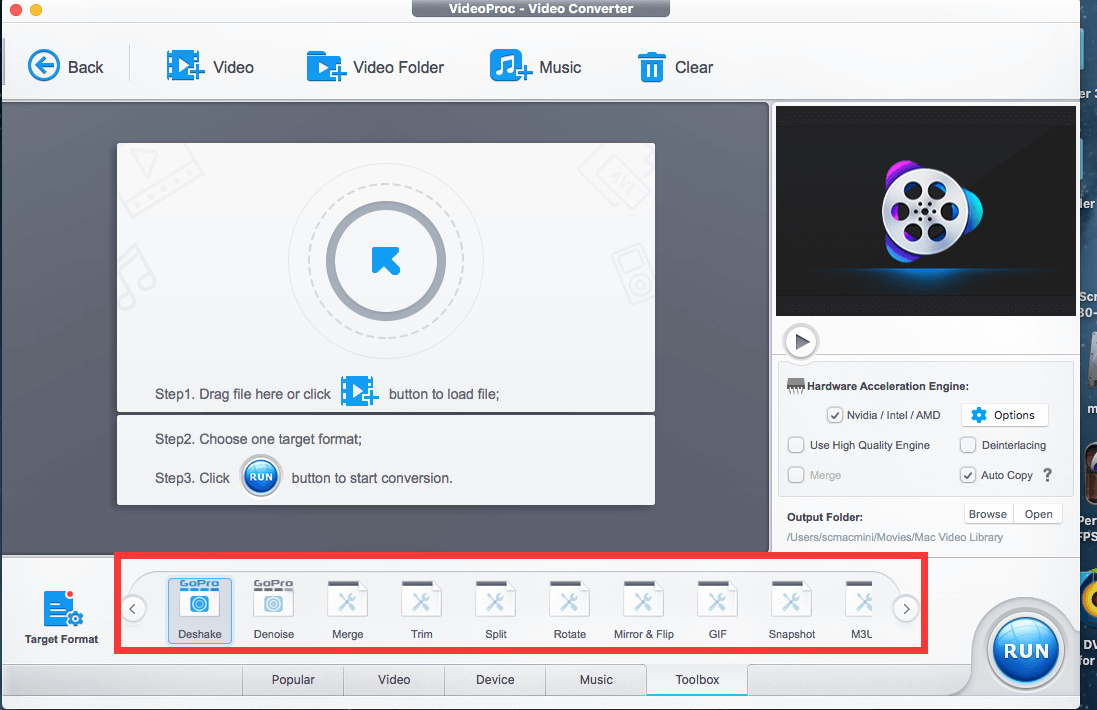Choose the Rotate toolbox tool
Image resolution: width=1097 pixels, height=710 pixels.
(x=569, y=609)
